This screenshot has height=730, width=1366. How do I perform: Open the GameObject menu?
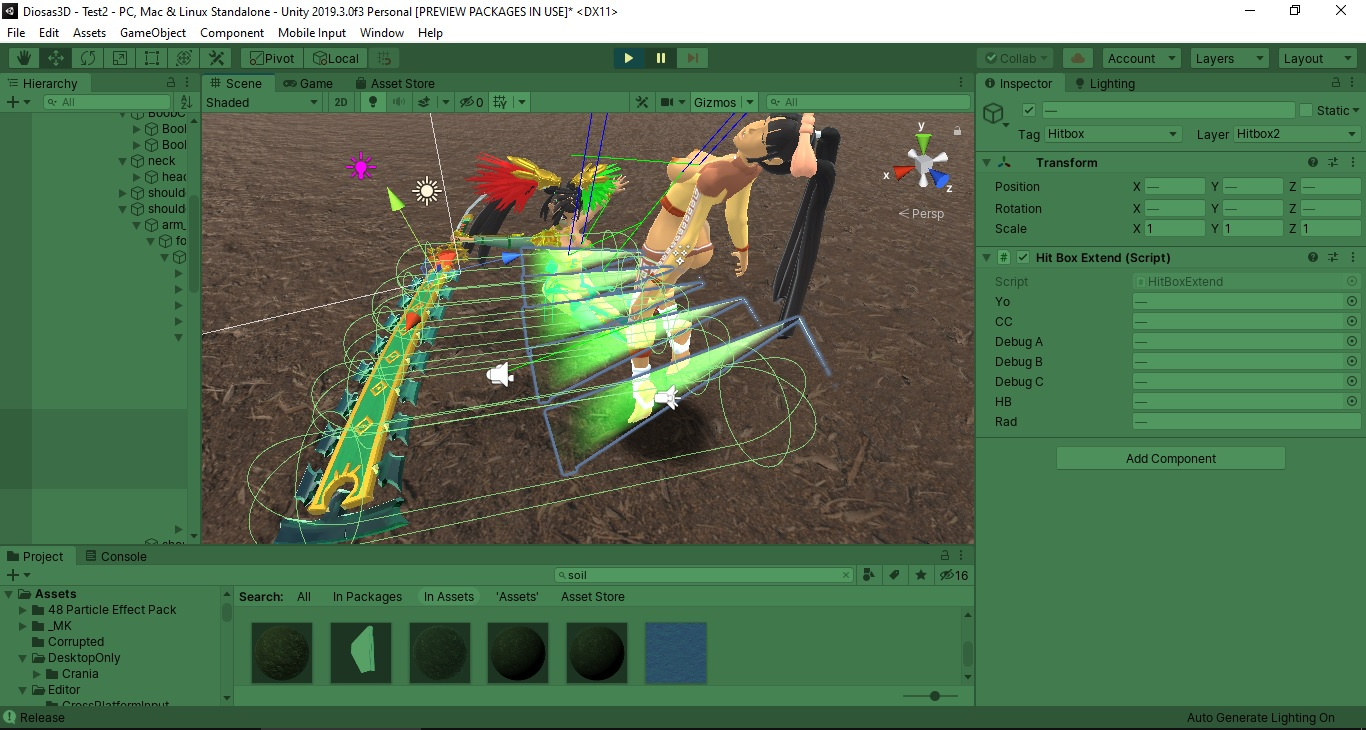pyautogui.click(x=153, y=33)
